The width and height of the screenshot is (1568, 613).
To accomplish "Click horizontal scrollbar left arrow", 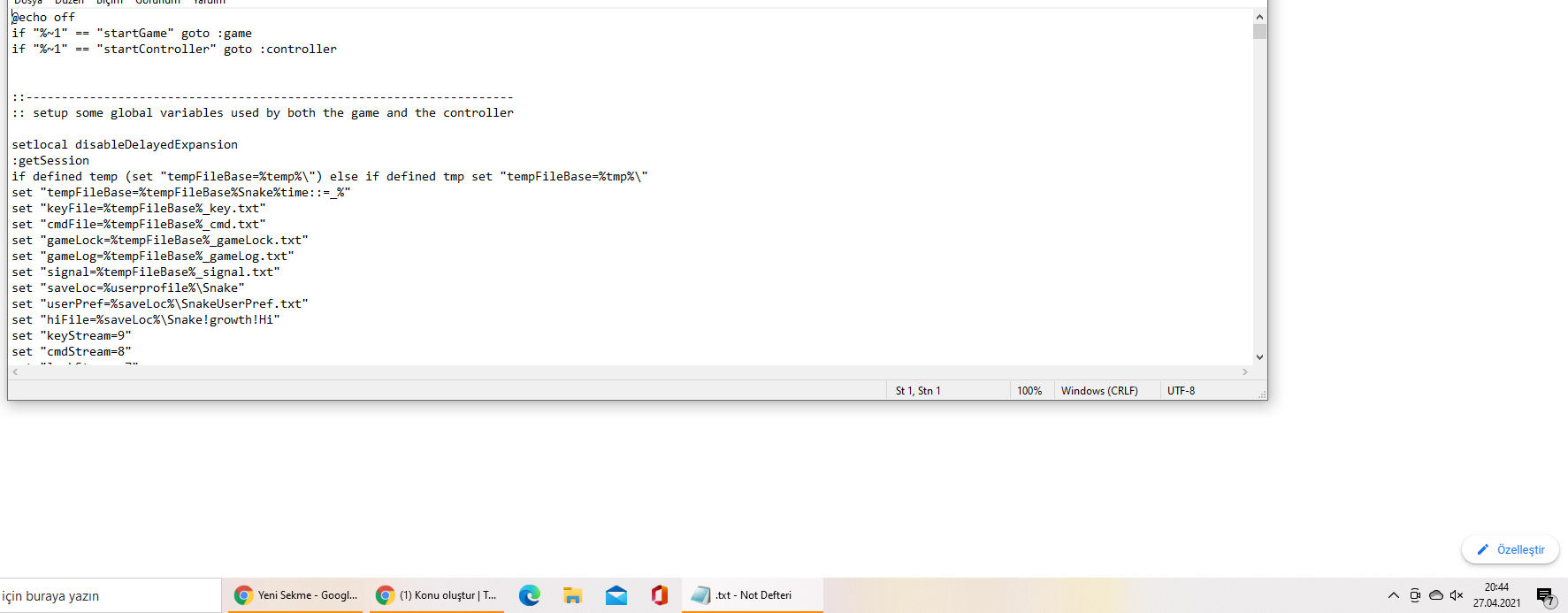I will point(15,372).
